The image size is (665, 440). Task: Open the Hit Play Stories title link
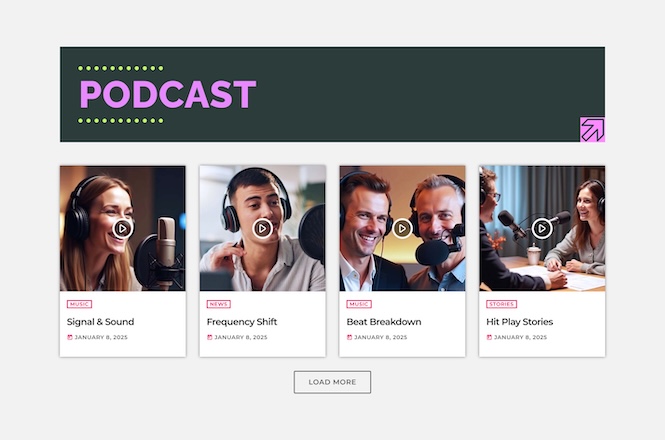click(520, 322)
